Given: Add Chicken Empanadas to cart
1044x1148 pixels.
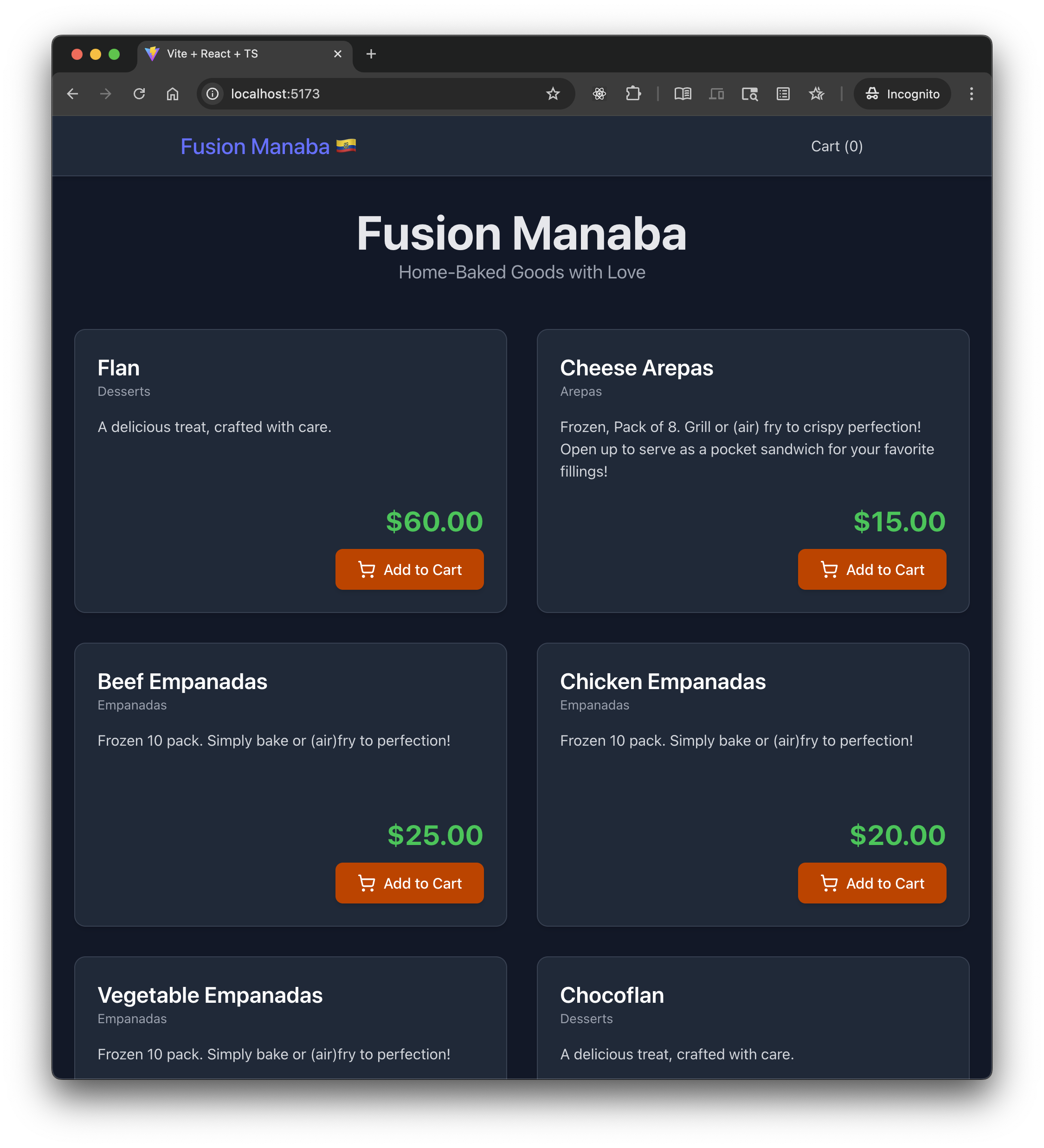Looking at the screenshot, I should (x=872, y=883).
